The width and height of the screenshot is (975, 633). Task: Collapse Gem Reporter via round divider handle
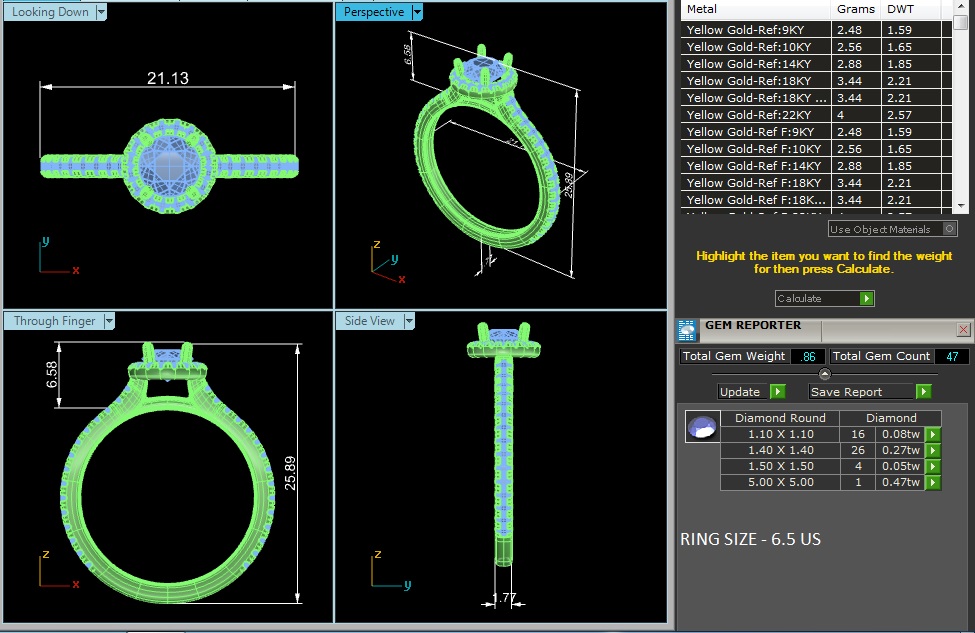(x=824, y=374)
